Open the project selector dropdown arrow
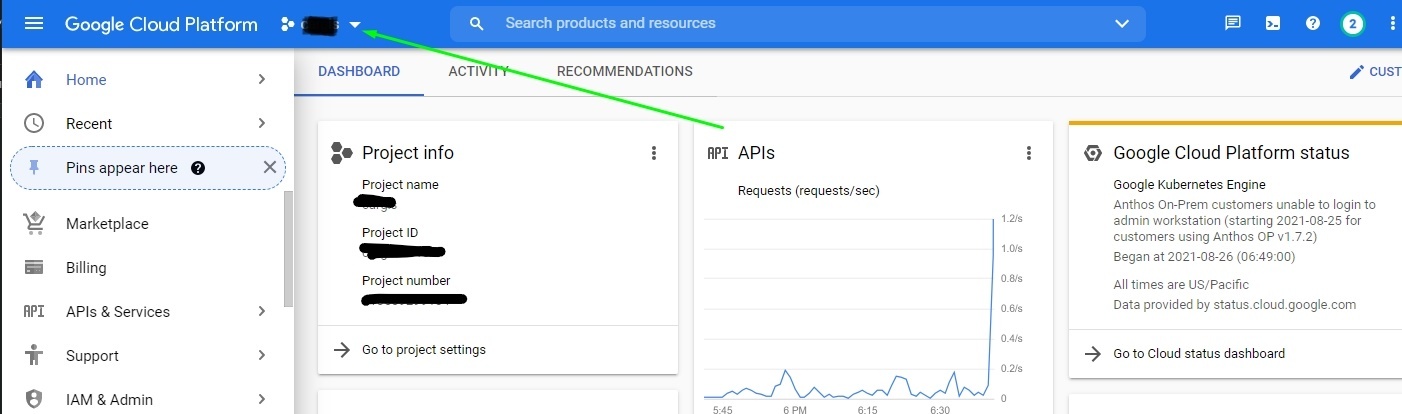Screen dimensions: 1402x414 click(x=354, y=25)
